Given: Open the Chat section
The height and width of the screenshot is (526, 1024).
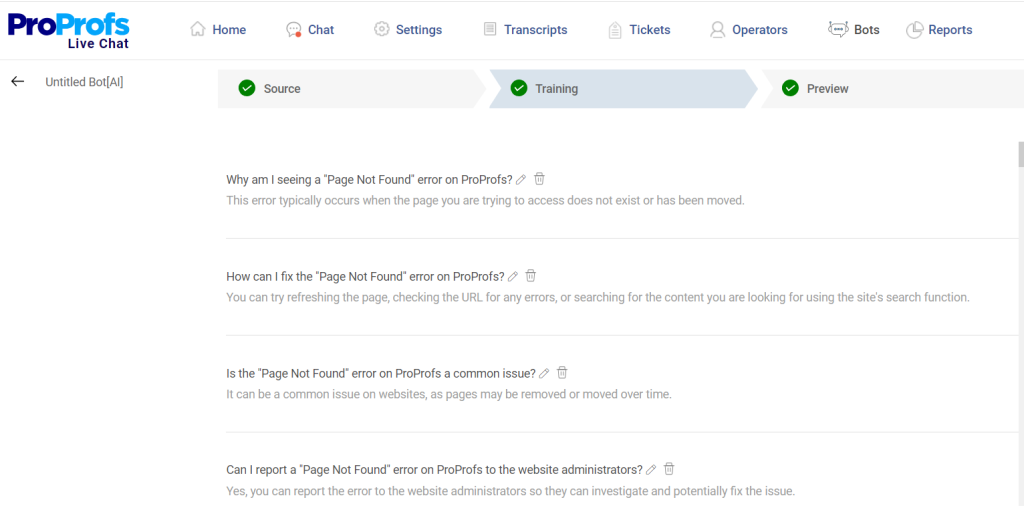Looking at the screenshot, I should click(310, 30).
